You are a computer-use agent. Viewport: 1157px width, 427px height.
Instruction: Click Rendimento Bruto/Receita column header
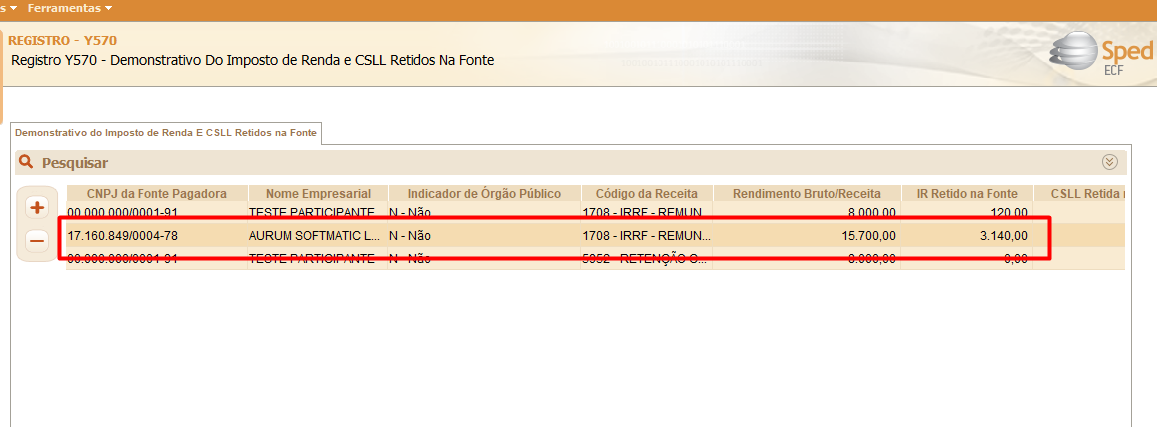click(x=807, y=193)
